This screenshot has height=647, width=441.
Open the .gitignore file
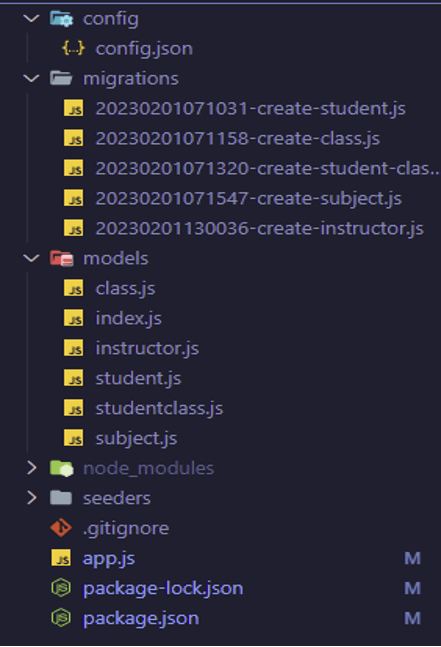coord(126,529)
